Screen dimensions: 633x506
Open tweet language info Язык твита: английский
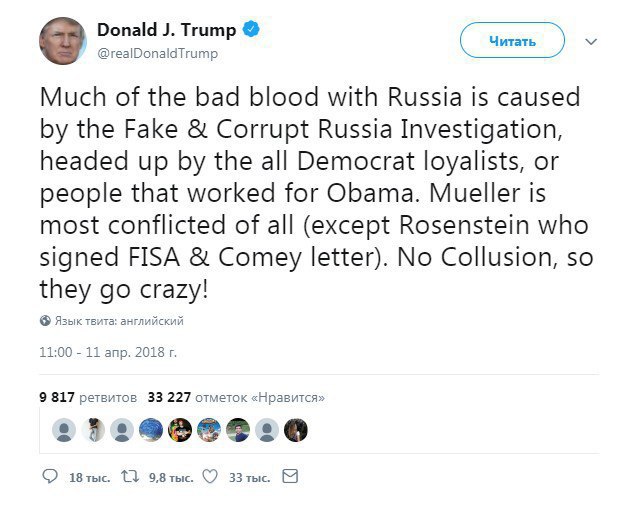click(118, 321)
